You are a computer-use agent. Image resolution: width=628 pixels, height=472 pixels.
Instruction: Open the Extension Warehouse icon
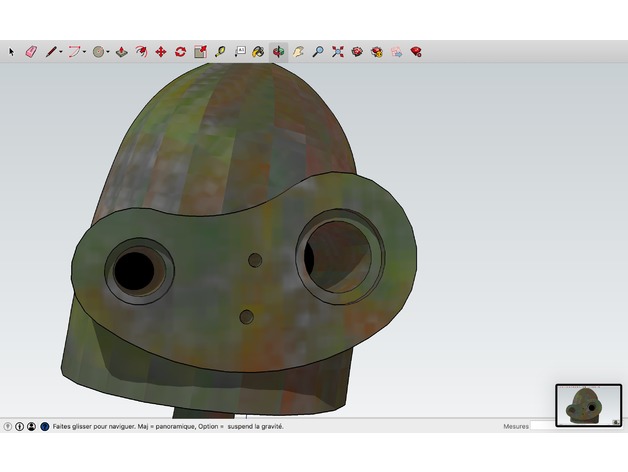(377, 52)
